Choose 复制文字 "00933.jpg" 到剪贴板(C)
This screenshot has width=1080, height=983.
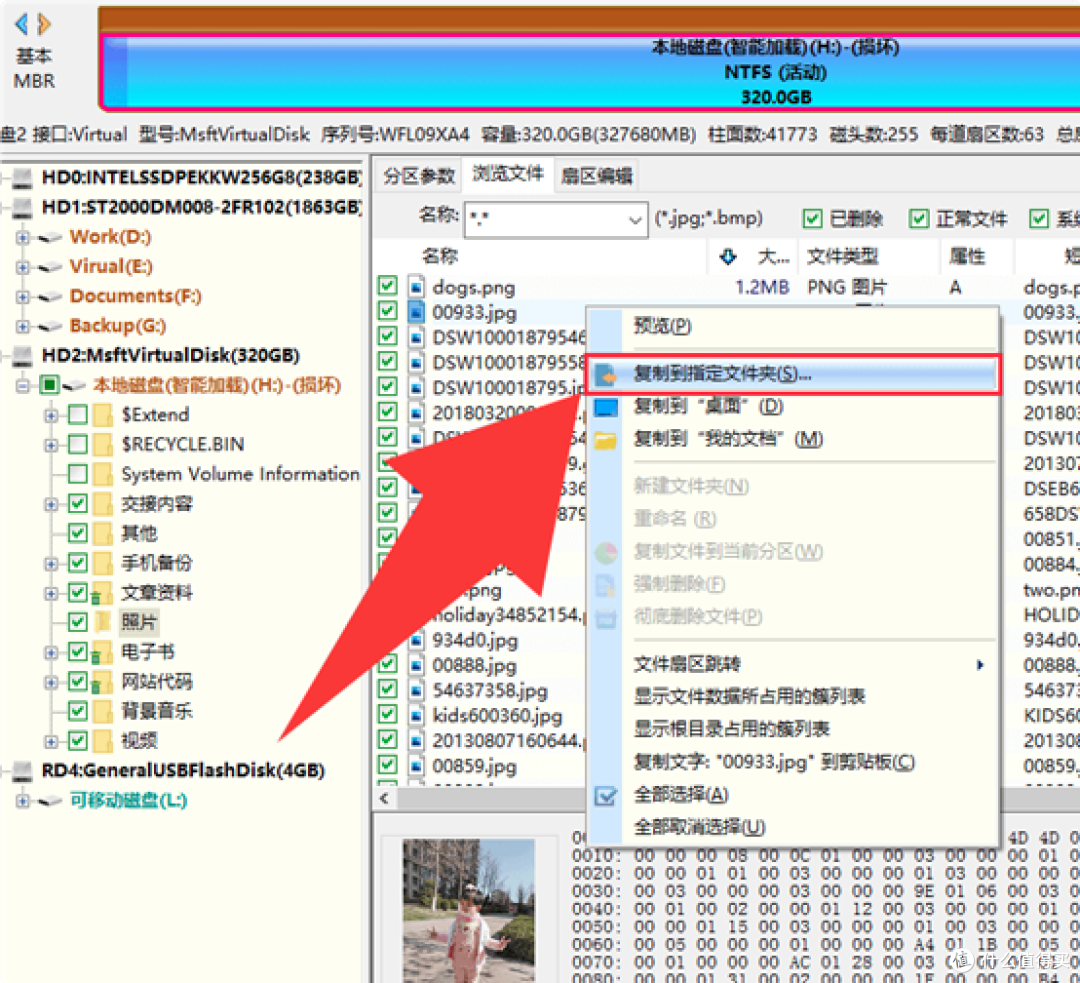792,762
